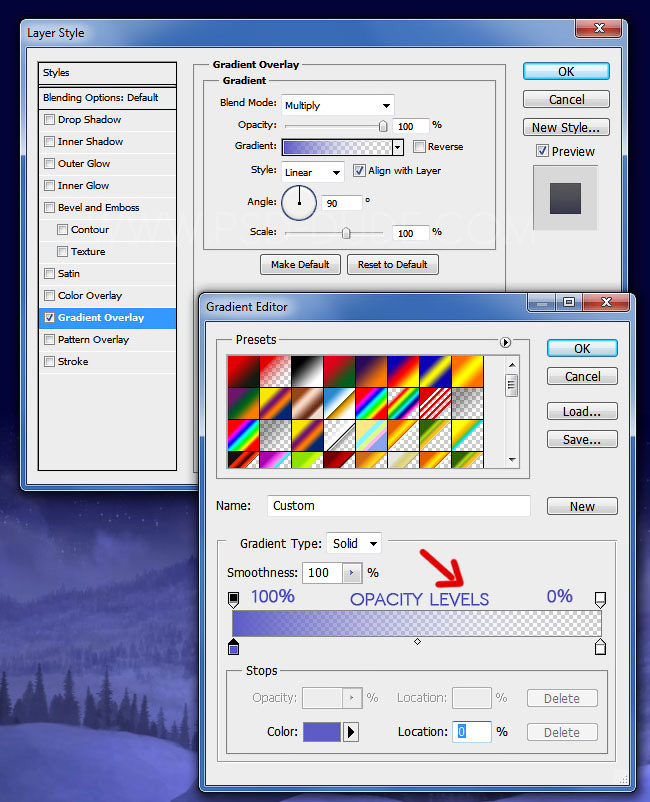Click the gradient bar in Gradient Editor
The image size is (650, 802).
point(417,623)
